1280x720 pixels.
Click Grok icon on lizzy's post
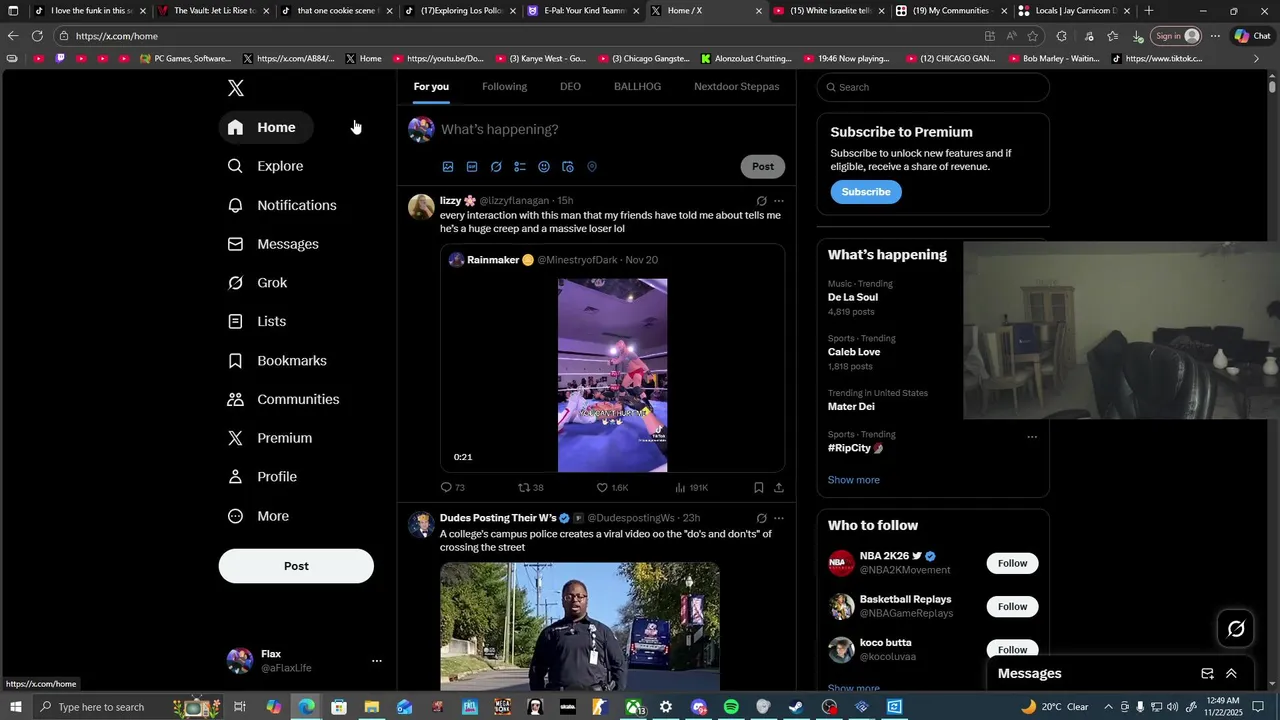coord(761,201)
